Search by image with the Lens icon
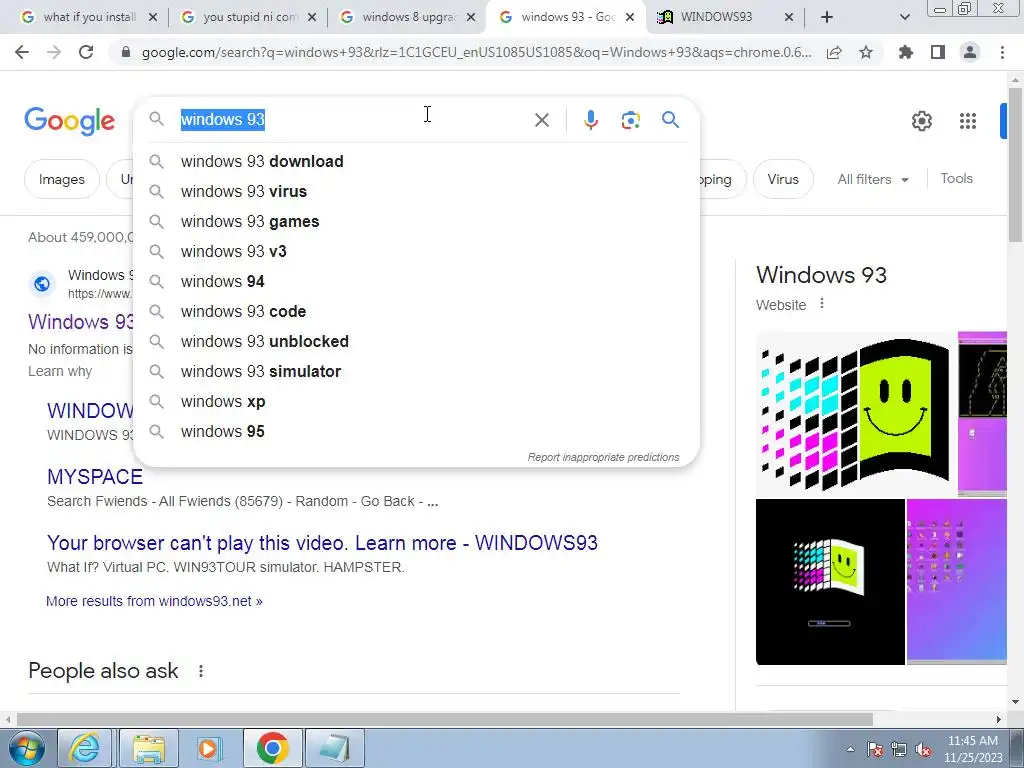Image resolution: width=1024 pixels, height=768 pixels. pyautogui.click(x=630, y=120)
